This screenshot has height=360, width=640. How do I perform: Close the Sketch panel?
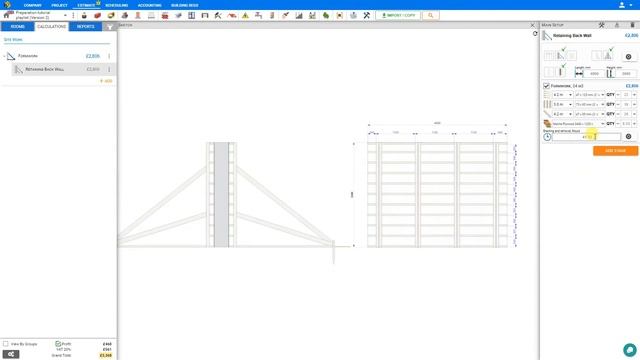(532, 25)
